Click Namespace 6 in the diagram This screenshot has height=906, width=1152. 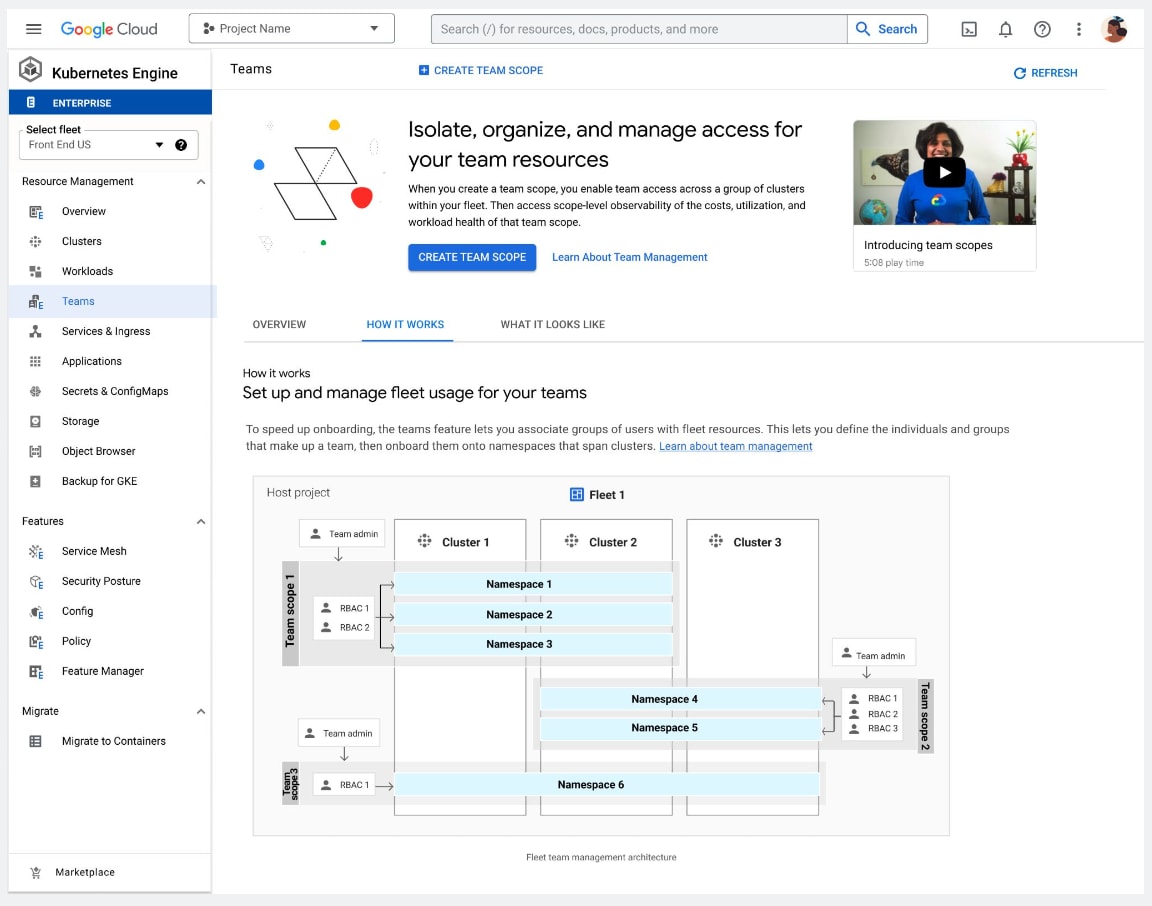[607, 785]
